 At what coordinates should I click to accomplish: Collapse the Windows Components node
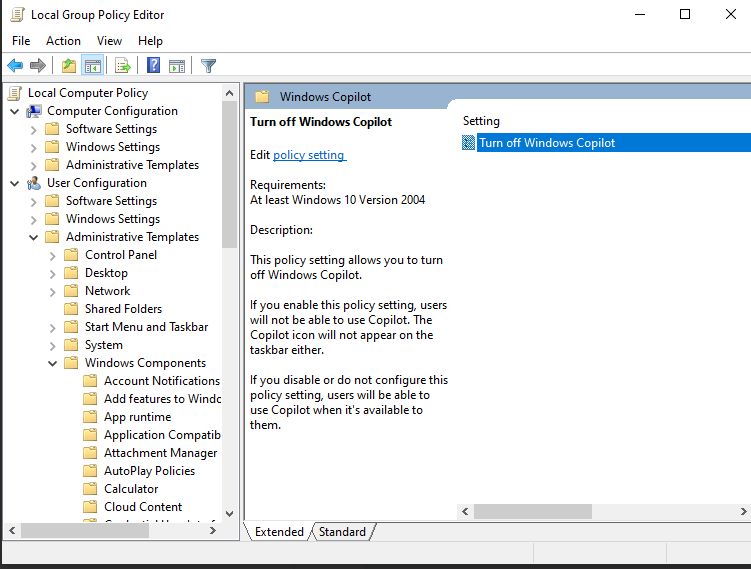point(53,364)
